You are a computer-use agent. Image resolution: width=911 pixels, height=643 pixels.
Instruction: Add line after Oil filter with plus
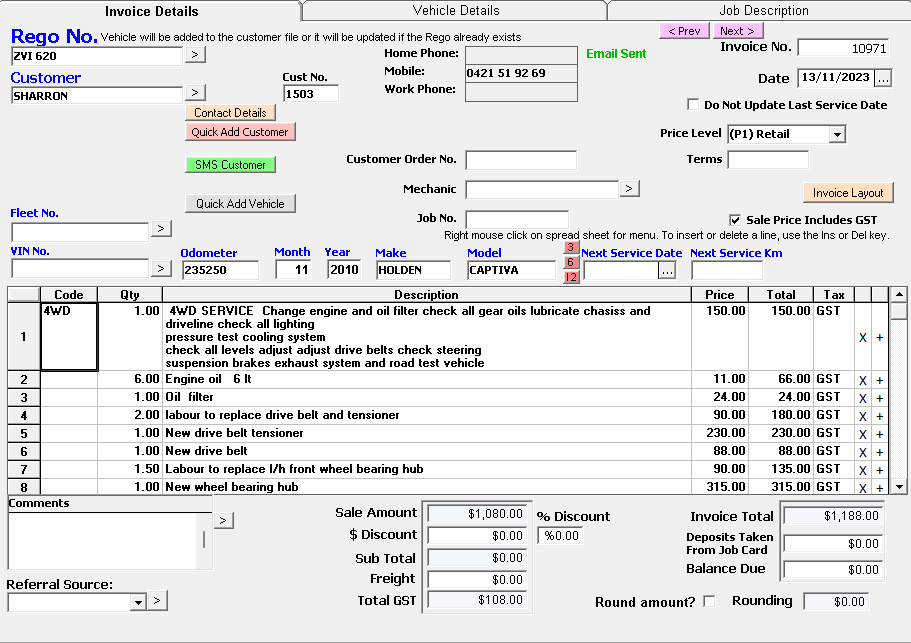click(x=880, y=398)
